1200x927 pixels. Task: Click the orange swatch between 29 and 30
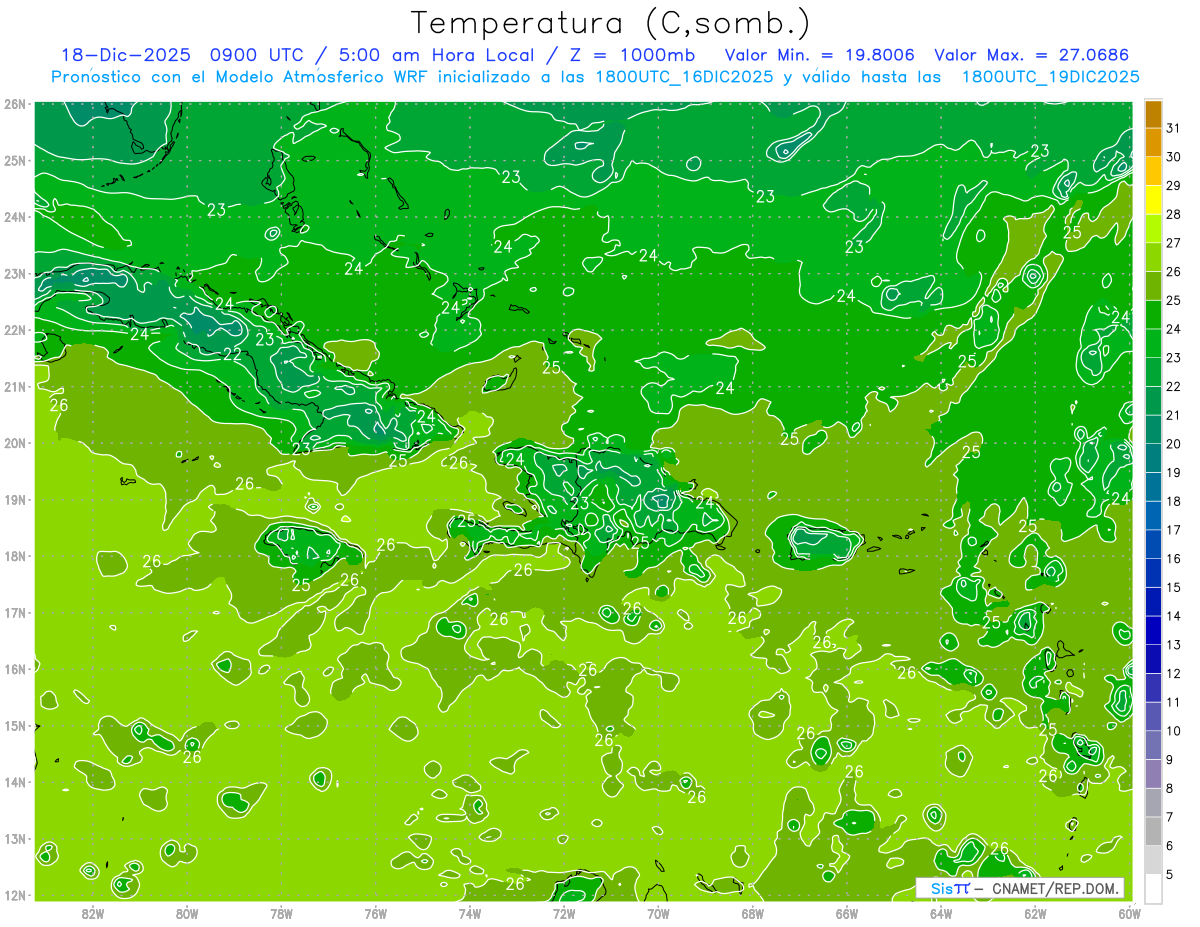click(x=1153, y=171)
